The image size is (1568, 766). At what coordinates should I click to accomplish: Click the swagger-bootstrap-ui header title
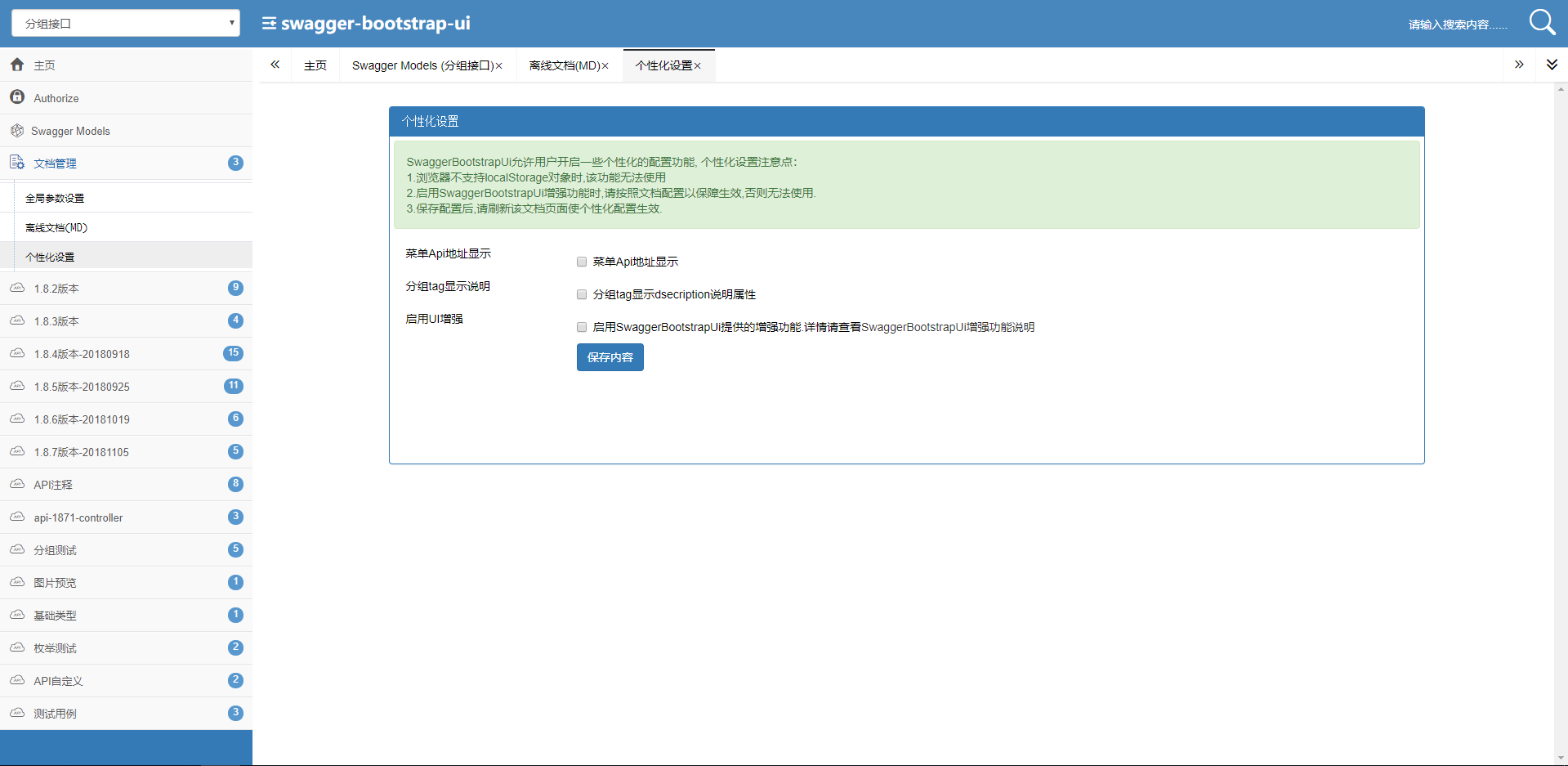(x=376, y=24)
